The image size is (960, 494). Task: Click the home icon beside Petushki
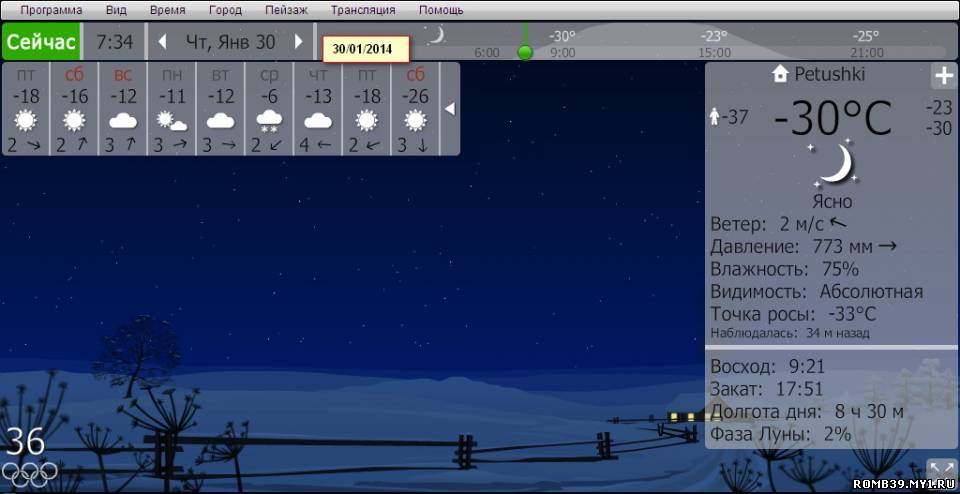[780, 74]
